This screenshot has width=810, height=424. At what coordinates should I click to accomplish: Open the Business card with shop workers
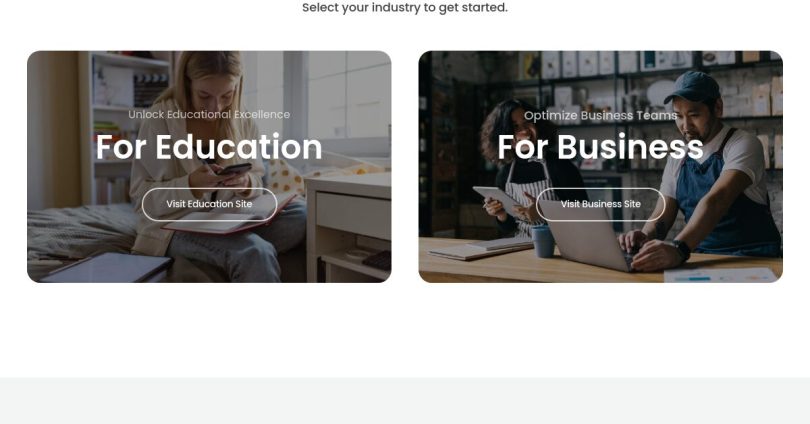pyautogui.click(x=600, y=166)
